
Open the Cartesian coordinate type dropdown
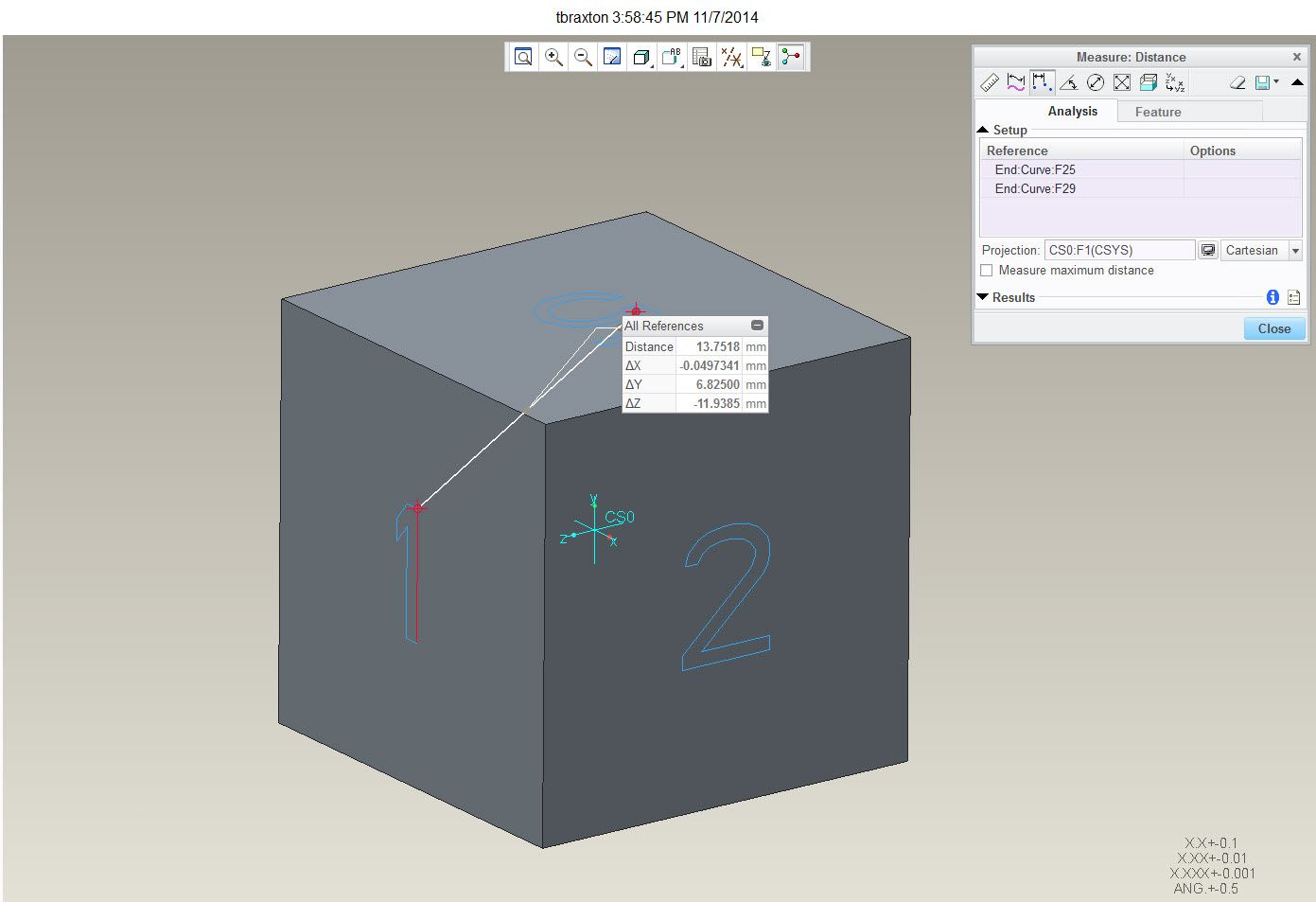(1295, 250)
